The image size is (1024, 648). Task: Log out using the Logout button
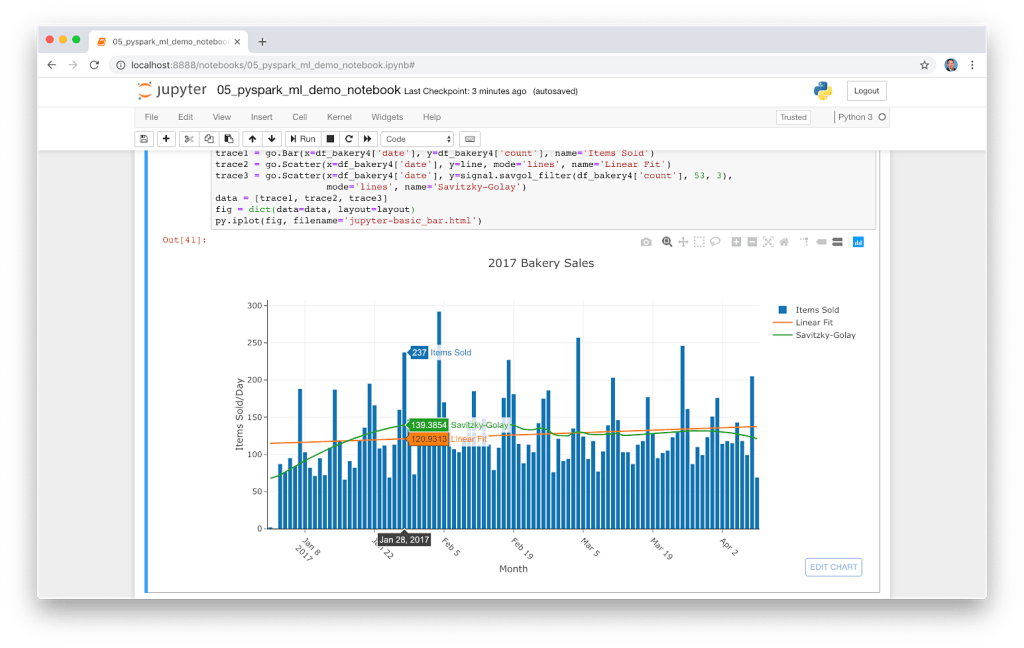866,90
